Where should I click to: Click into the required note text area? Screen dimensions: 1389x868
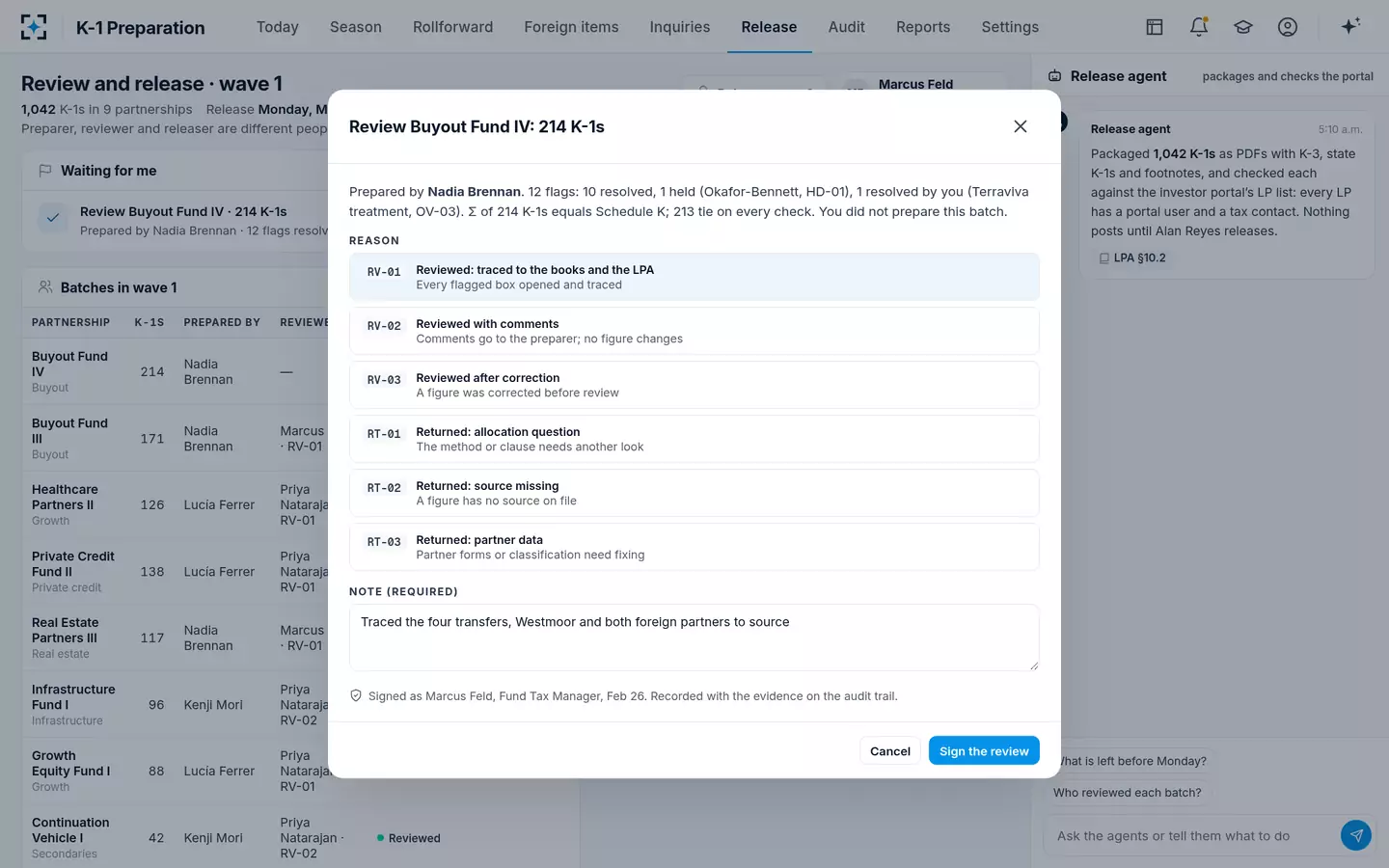click(694, 637)
